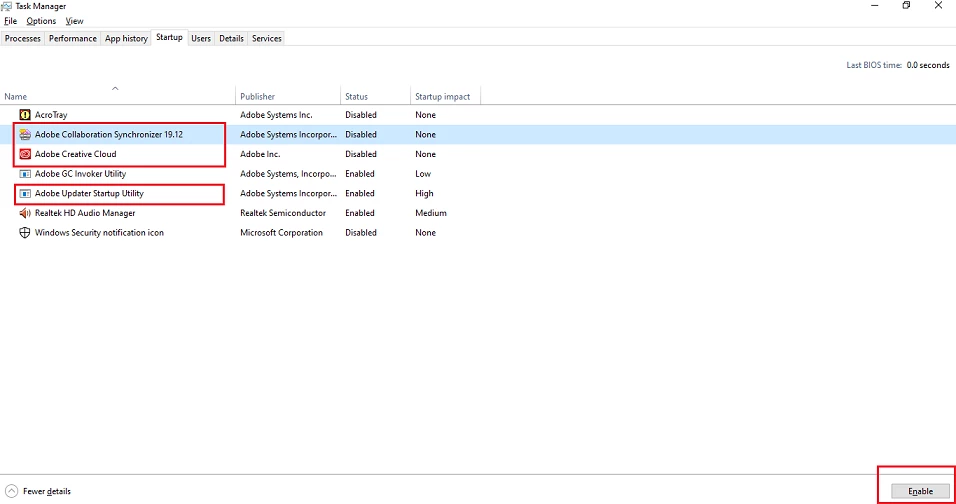Select the Adobe GC Invoker Utility entry
956x504 pixels.
pos(80,174)
